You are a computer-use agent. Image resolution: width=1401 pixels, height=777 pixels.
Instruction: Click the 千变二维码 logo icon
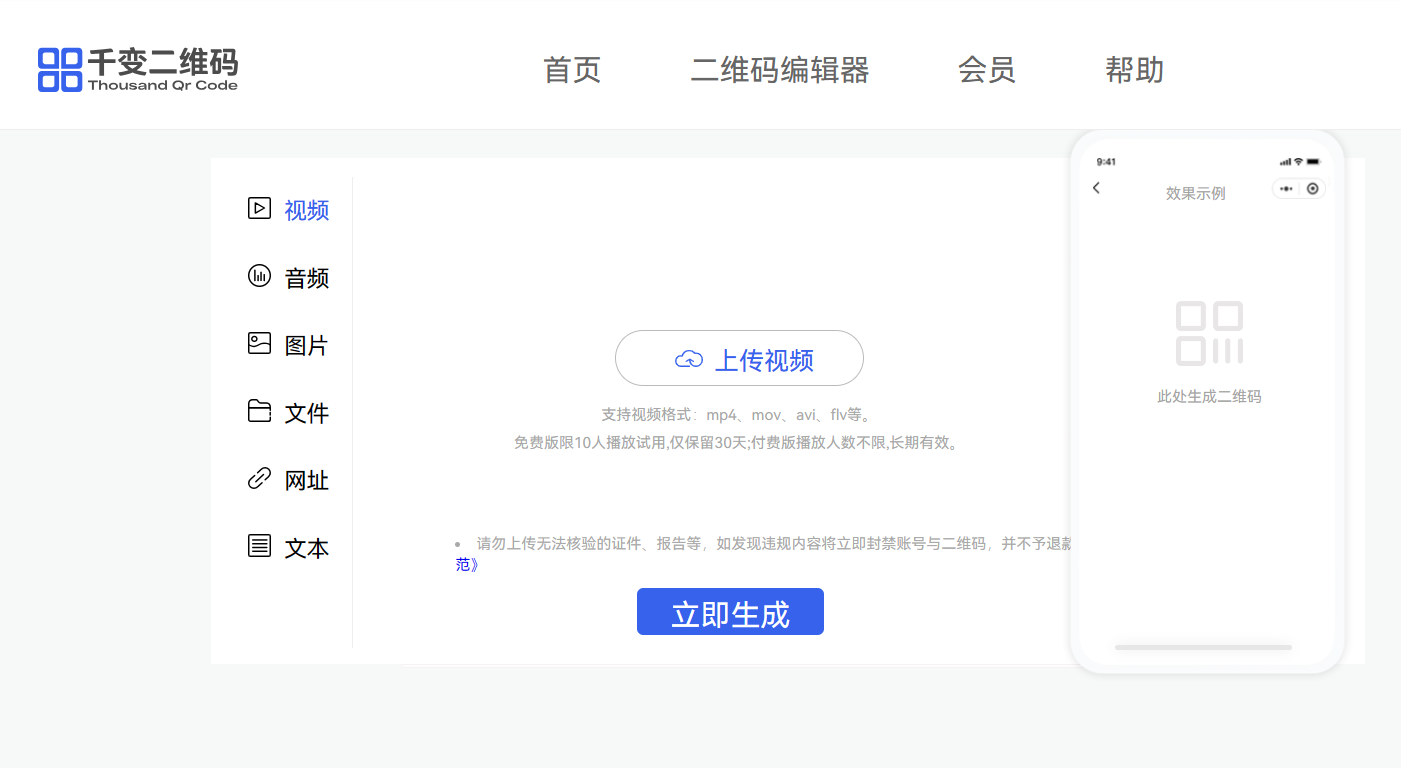[x=59, y=69]
